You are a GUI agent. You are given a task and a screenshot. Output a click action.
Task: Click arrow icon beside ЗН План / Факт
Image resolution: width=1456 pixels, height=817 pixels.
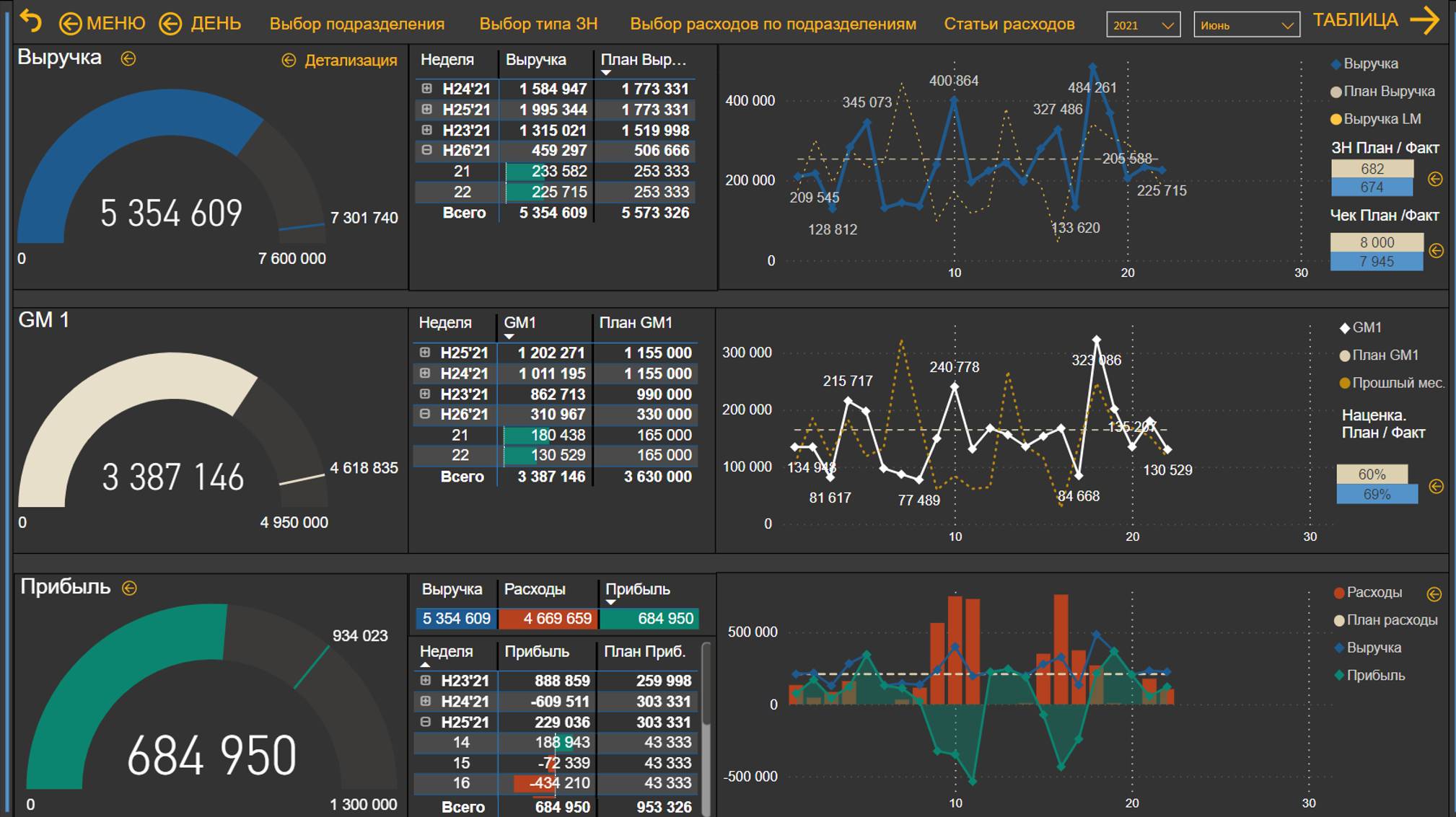click(1435, 179)
